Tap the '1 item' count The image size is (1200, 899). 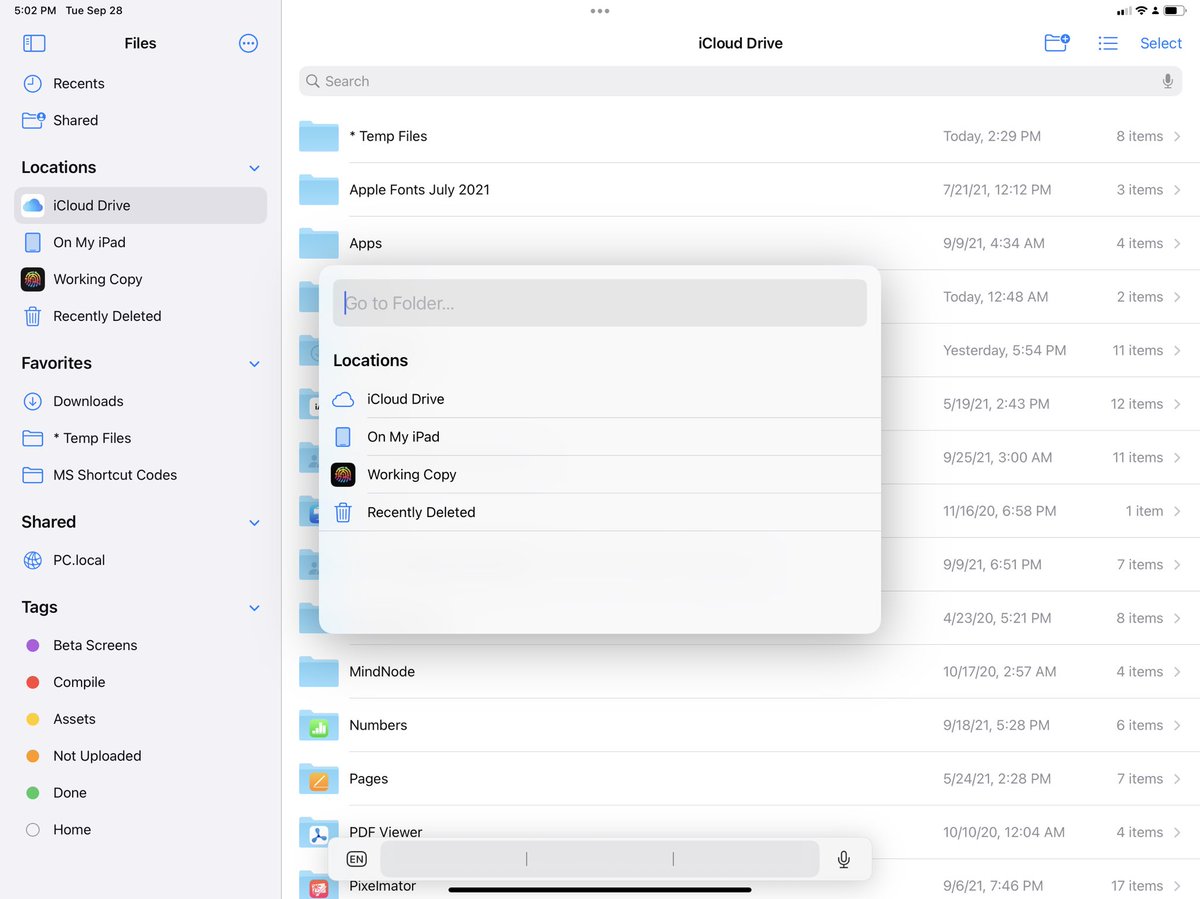[1145, 511]
